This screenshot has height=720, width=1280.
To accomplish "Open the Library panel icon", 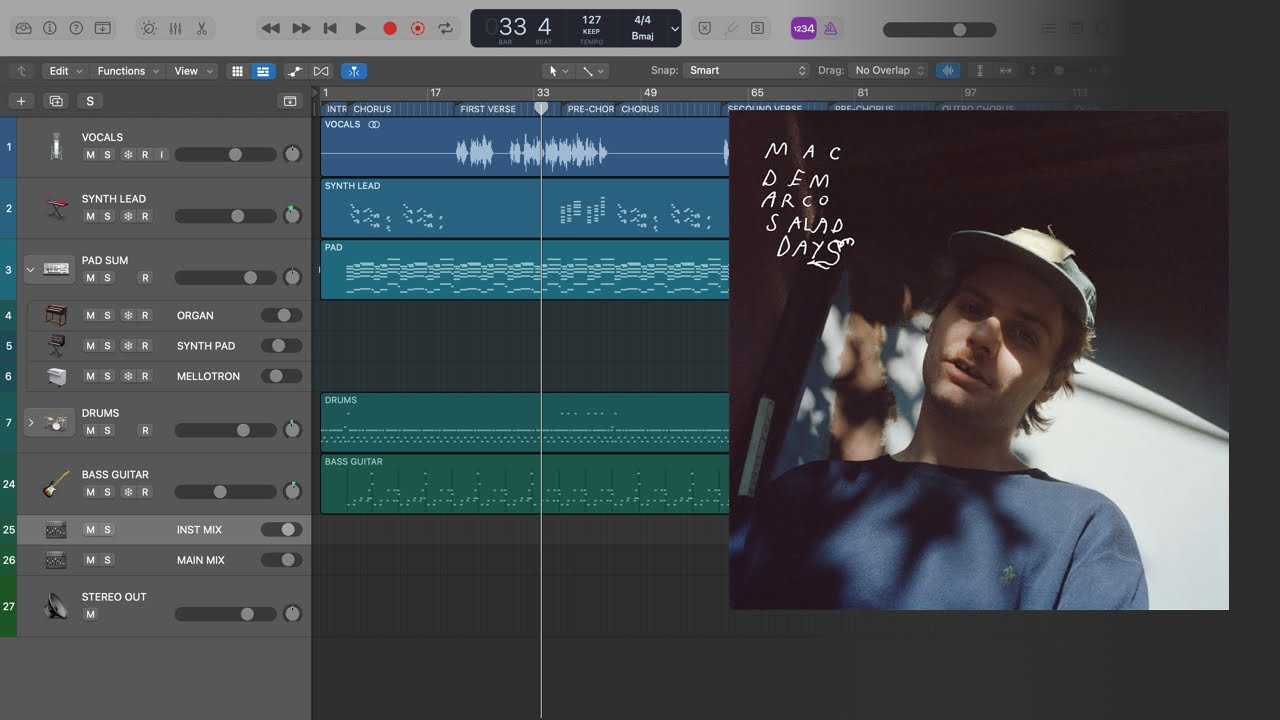I will coord(24,28).
